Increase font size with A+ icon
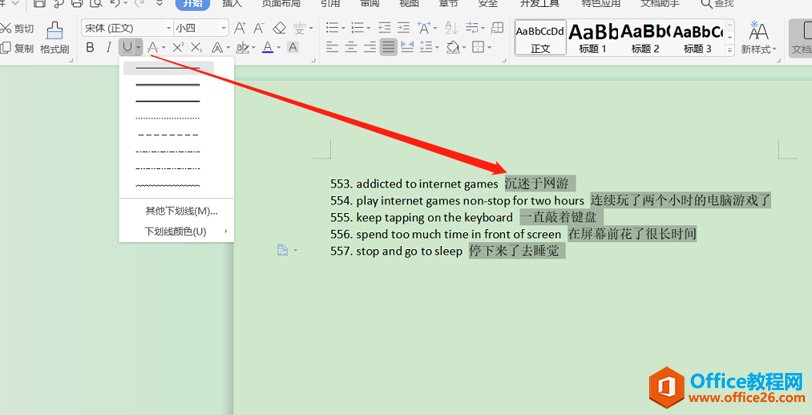This screenshot has width=812, height=415. (239, 27)
